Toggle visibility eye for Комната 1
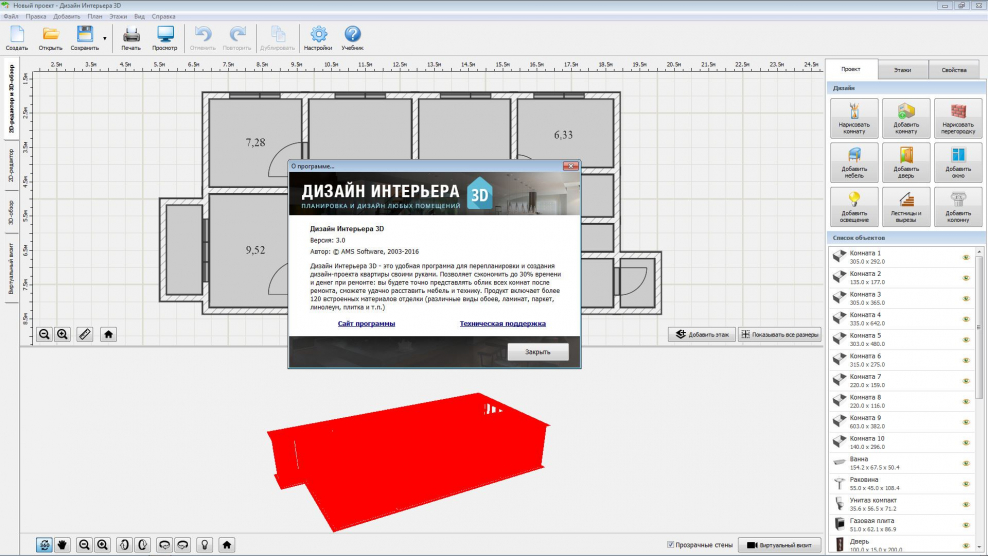The image size is (988, 556). tap(966, 257)
